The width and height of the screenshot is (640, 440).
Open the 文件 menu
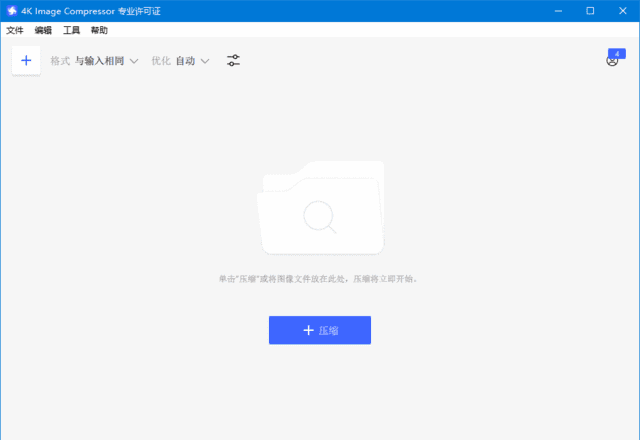pyautogui.click(x=15, y=30)
